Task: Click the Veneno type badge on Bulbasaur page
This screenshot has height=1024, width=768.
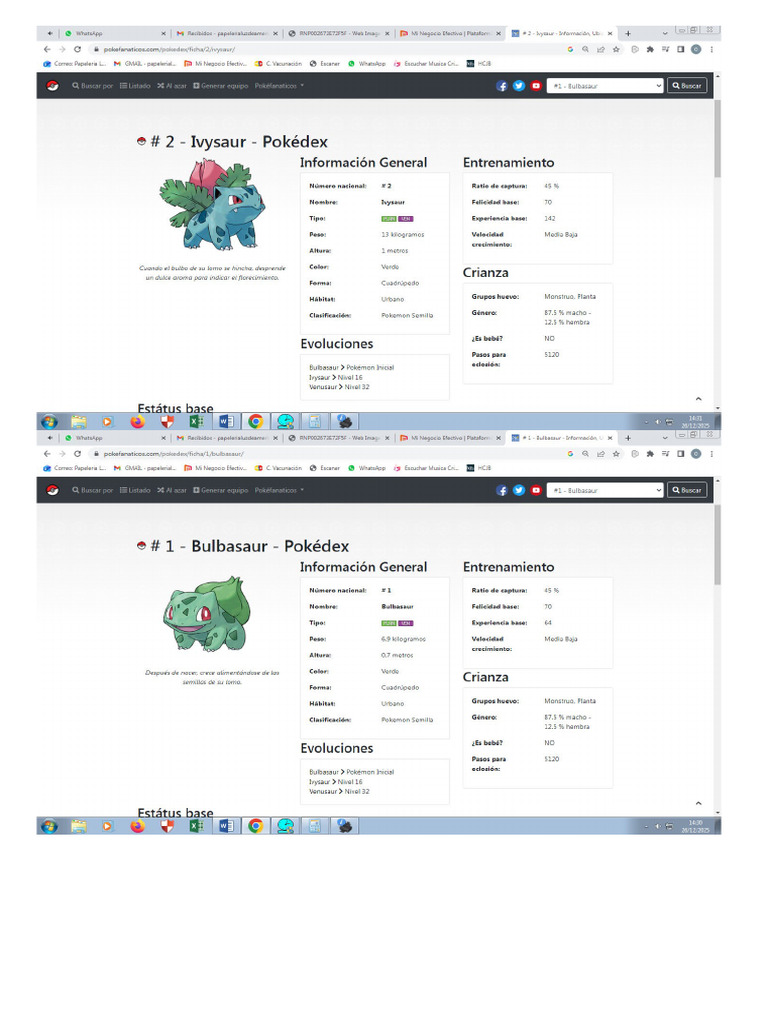Action: point(406,623)
